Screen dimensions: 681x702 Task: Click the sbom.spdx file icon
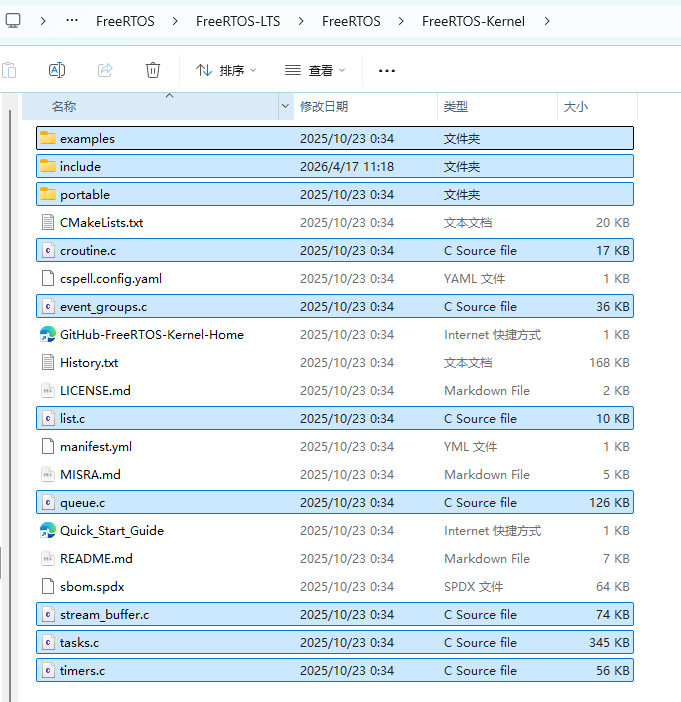(x=48, y=586)
